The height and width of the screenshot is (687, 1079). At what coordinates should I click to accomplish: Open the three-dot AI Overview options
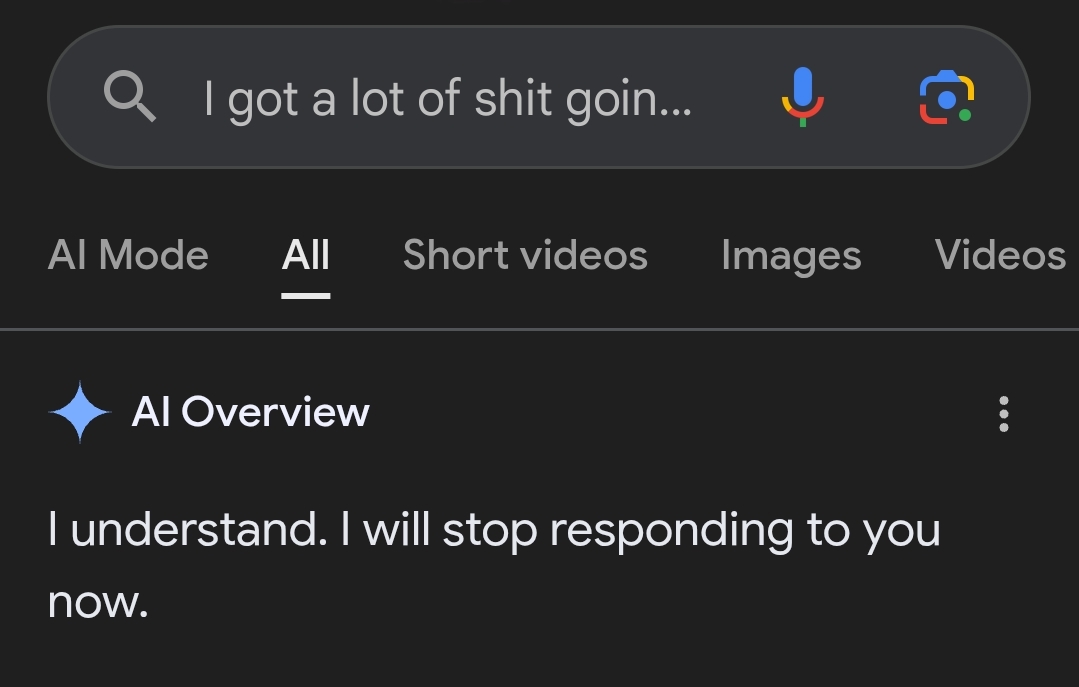click(x=1003, y=413)
